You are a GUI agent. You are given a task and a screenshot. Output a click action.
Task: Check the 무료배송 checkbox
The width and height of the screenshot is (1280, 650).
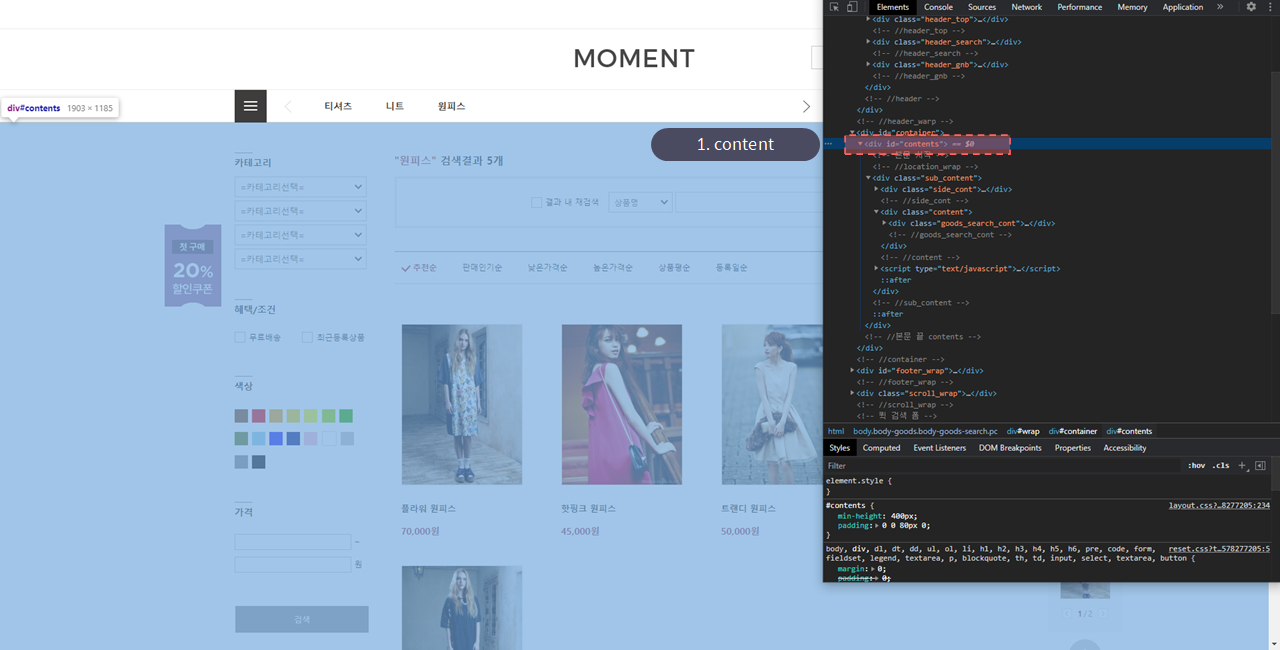tap(240, 338)
